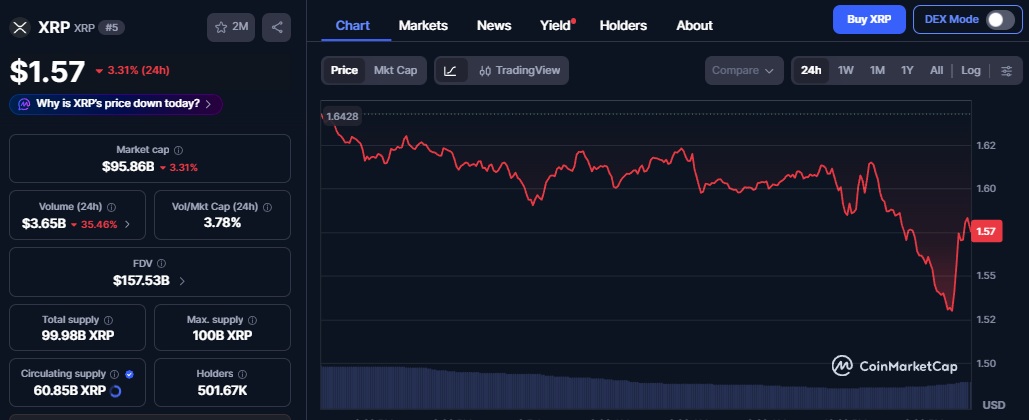Open 'Why is XRP's price down today?'
The width and height of the screenshot is (1029, 420).
[x=116, y=104]
